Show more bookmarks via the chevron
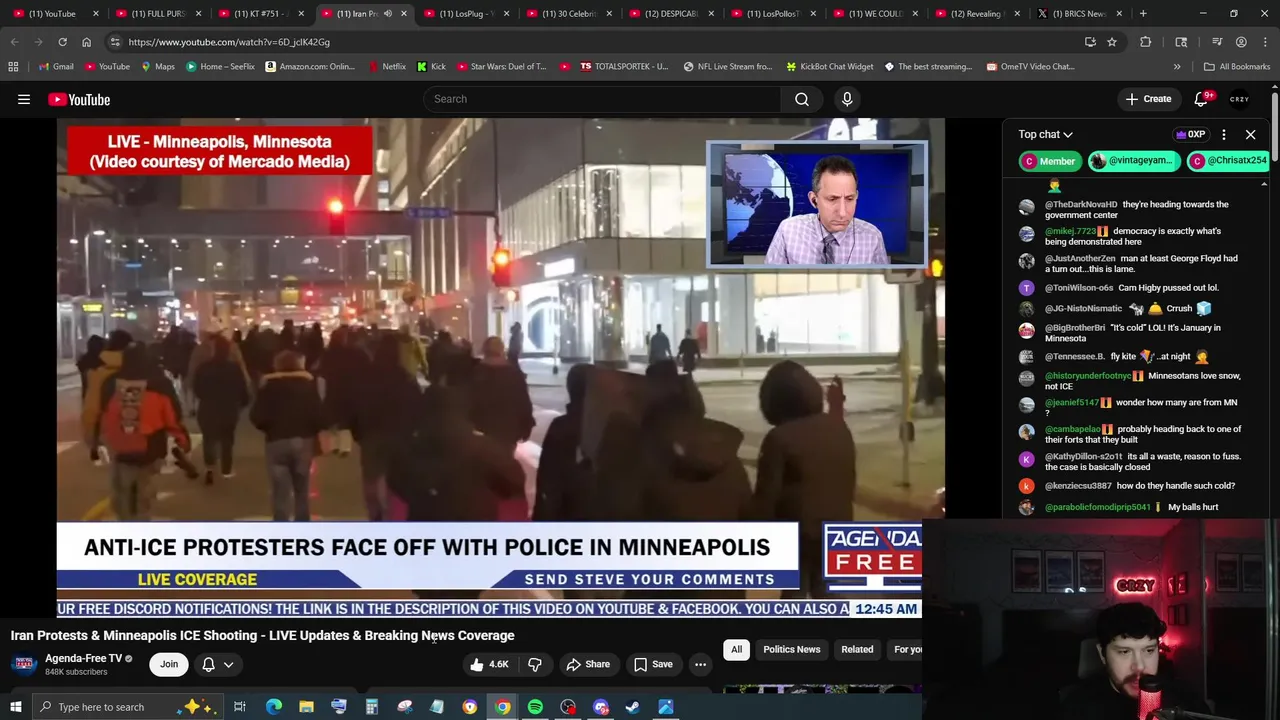The width and height of the screenshot is (1280, 720). [1177, 67]
